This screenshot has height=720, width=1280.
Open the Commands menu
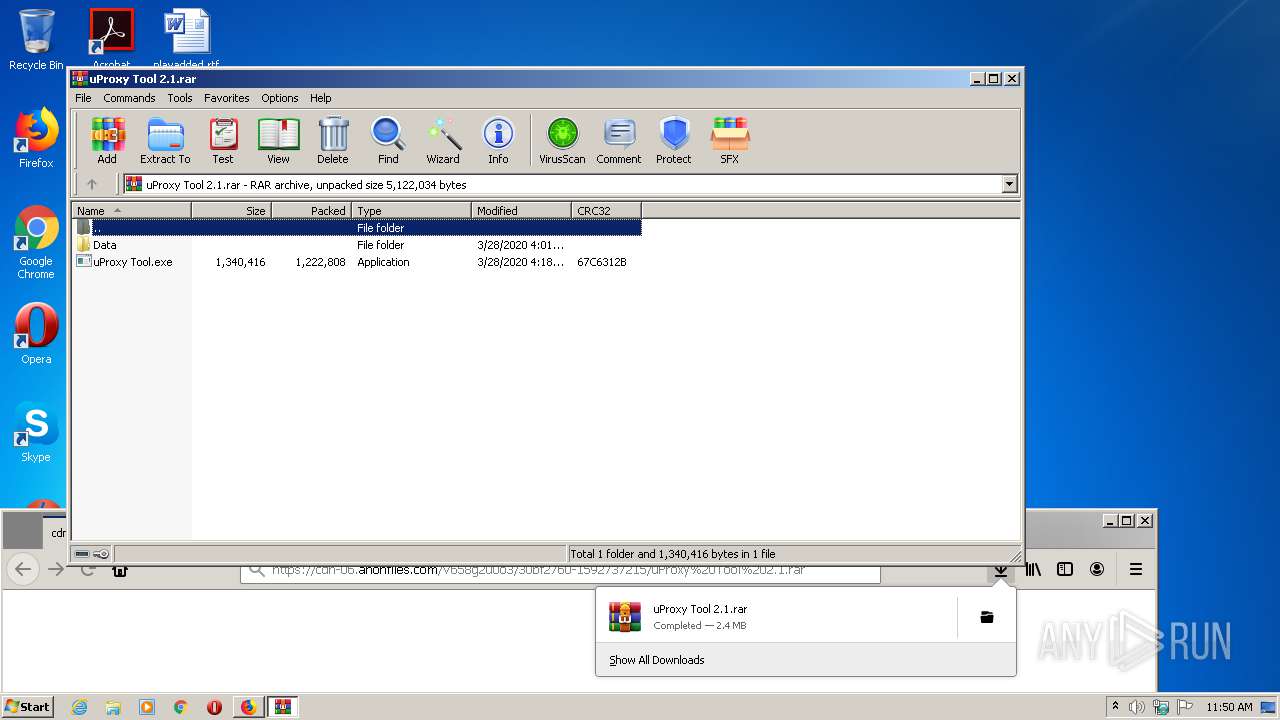129,98
